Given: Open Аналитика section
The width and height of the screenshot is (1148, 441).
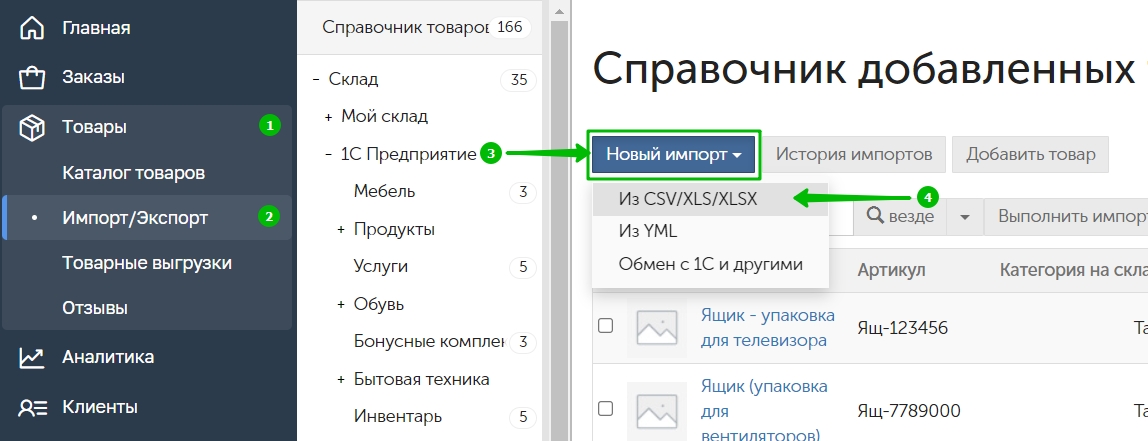Looking at the screenshot, I should (108, 357).
